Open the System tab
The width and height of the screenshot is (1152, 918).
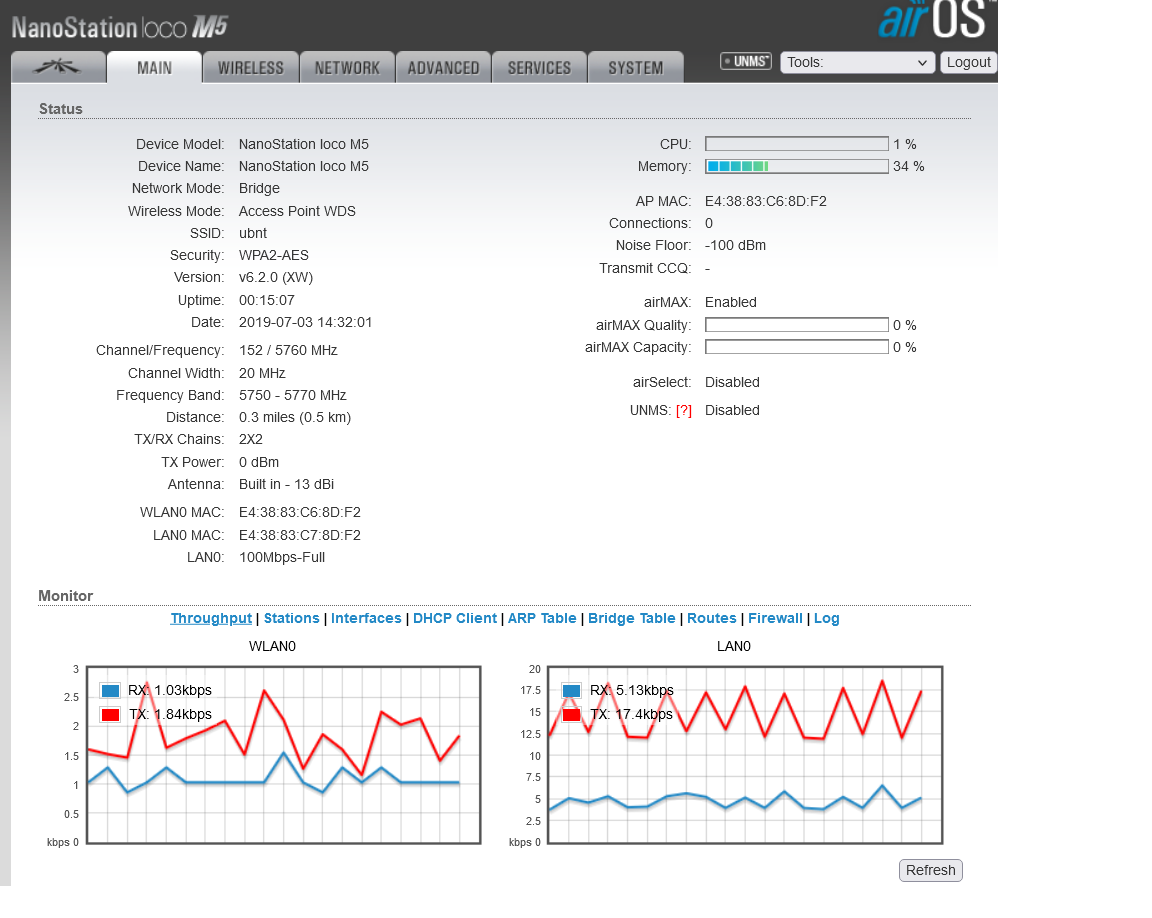point(635,68)
